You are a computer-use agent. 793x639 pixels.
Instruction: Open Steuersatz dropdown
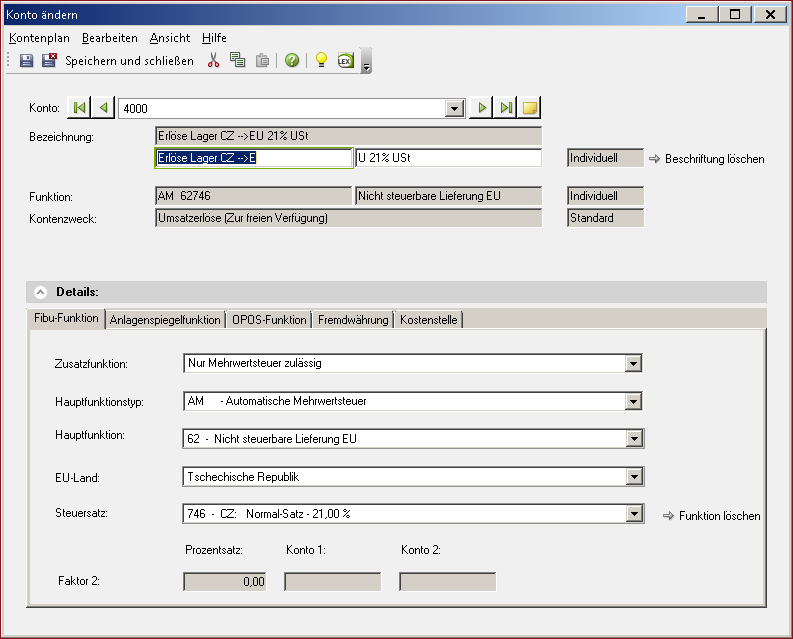click(634, 514)
